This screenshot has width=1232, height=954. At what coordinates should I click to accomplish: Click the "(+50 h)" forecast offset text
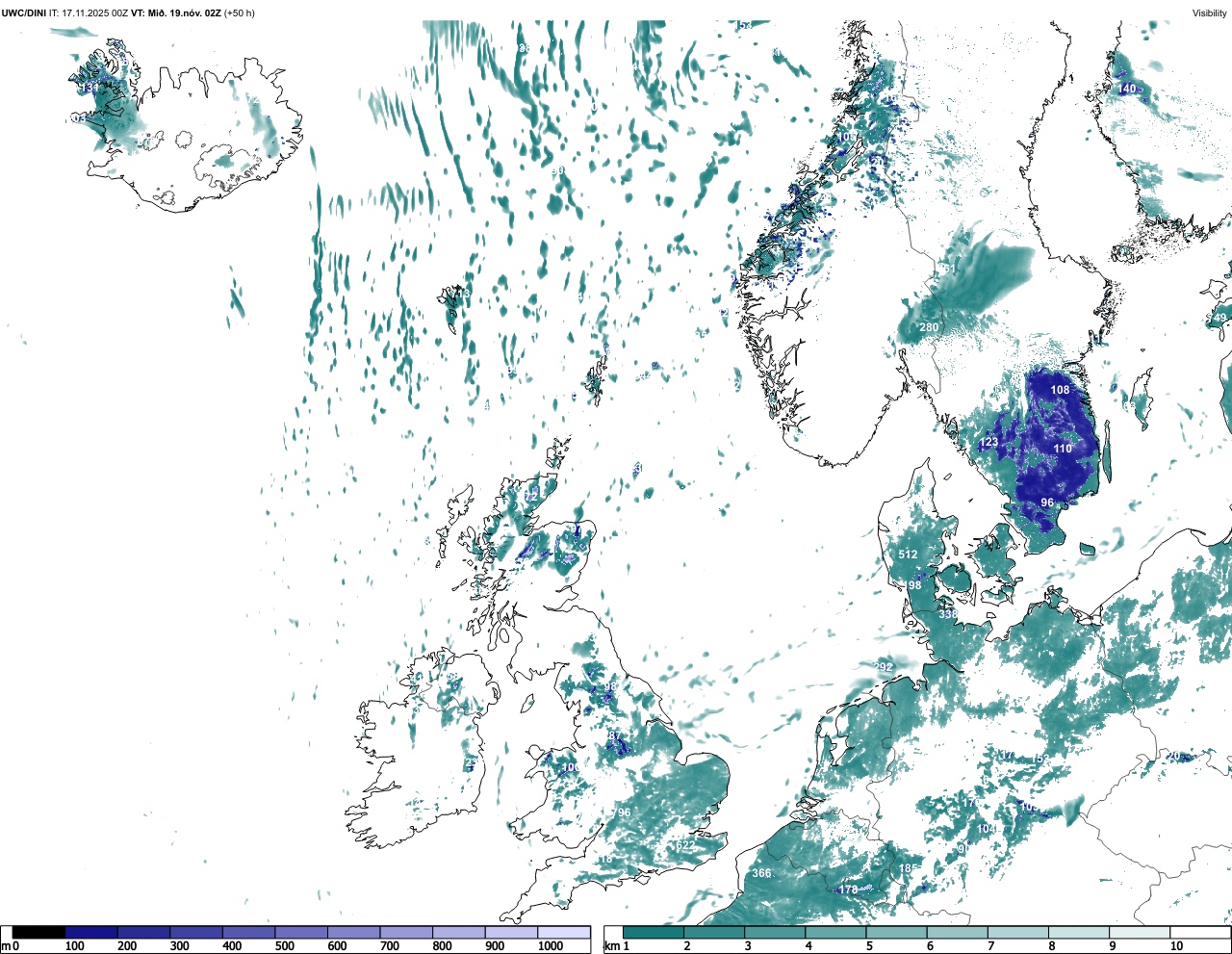(x=240, y=13)
